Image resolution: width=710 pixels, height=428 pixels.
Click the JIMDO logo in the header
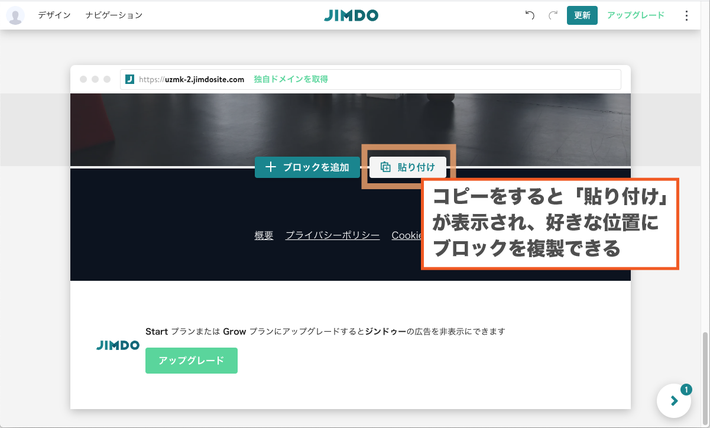351,15
